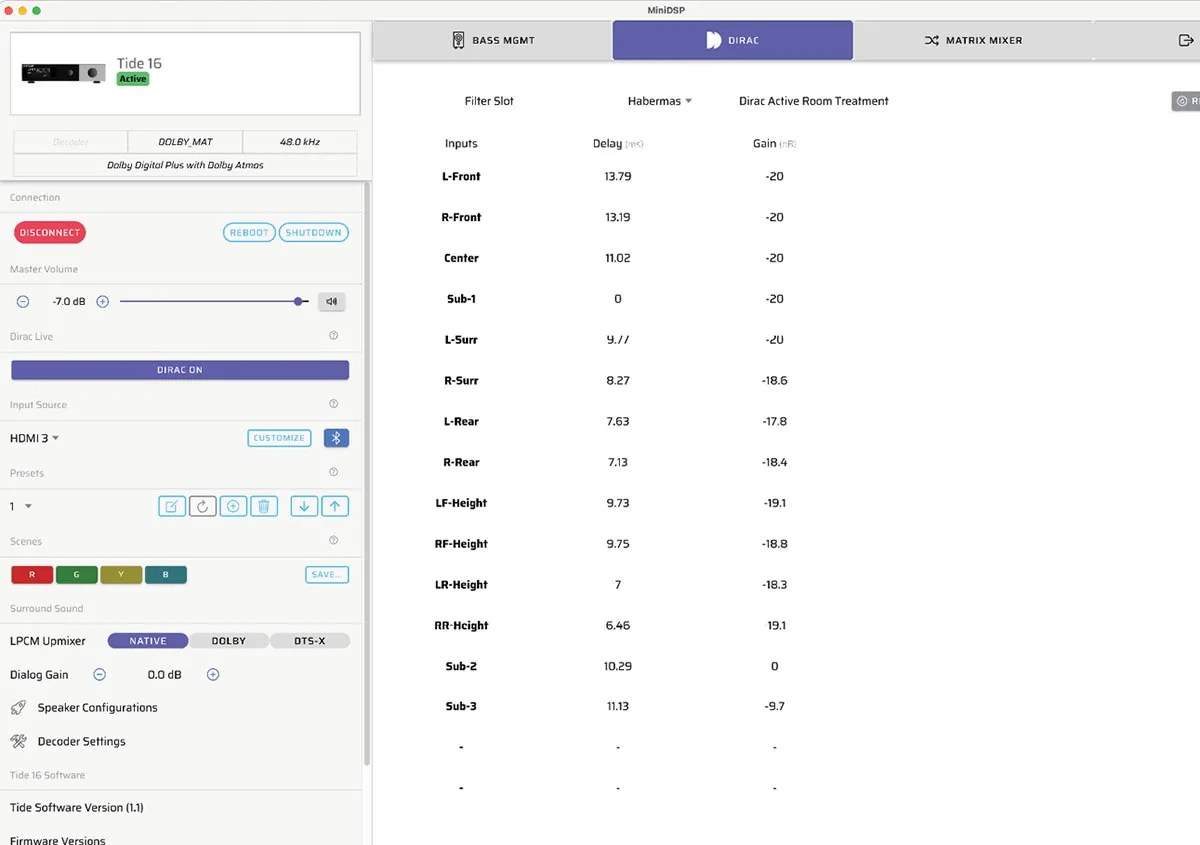This screenshot has width=1200, height=845.
Task: Select DOLBY LPCM upmixer mode
Action: click(229, 641)
